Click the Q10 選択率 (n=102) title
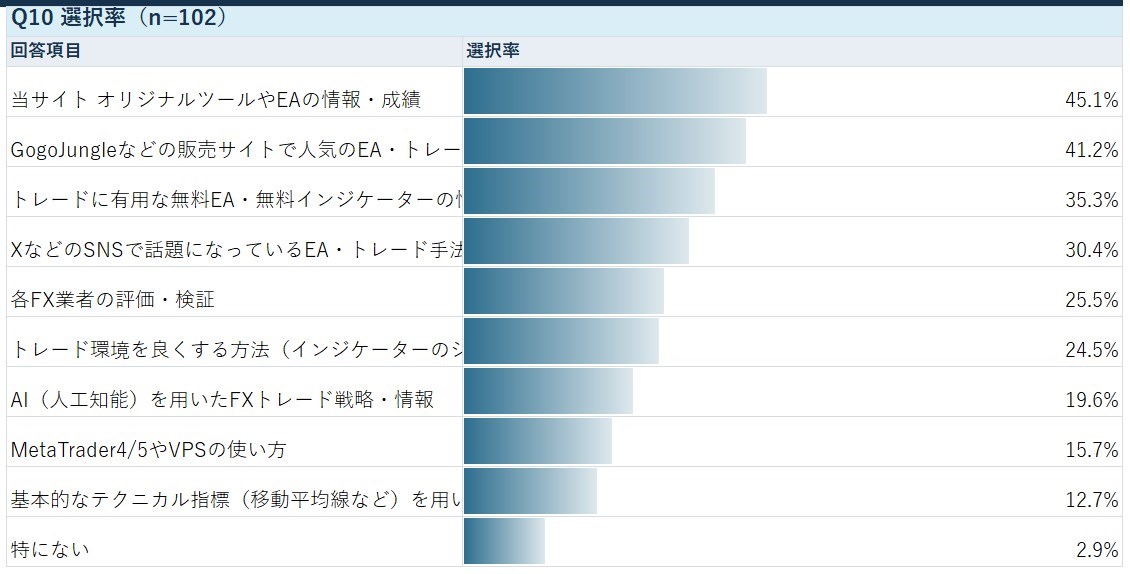Viewport: 1130px width, 574px height. coord(120,18)
